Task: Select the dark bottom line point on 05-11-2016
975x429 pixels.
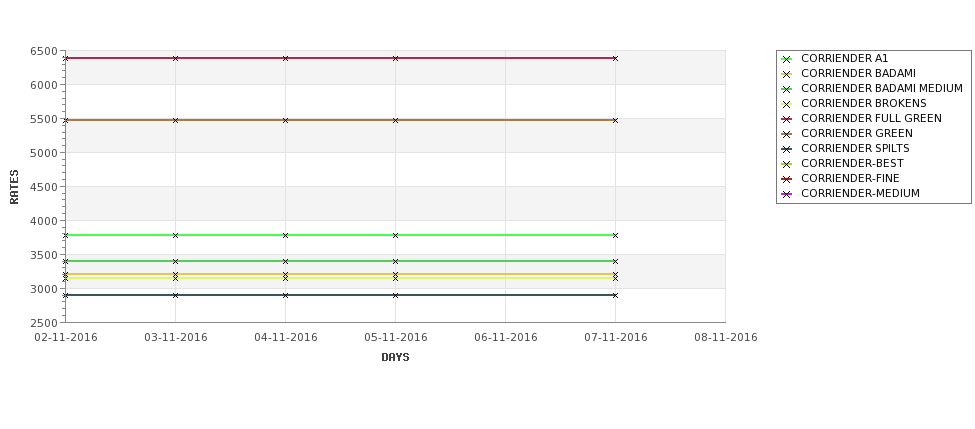Action: pyautogui.click(x=395, y=295)
